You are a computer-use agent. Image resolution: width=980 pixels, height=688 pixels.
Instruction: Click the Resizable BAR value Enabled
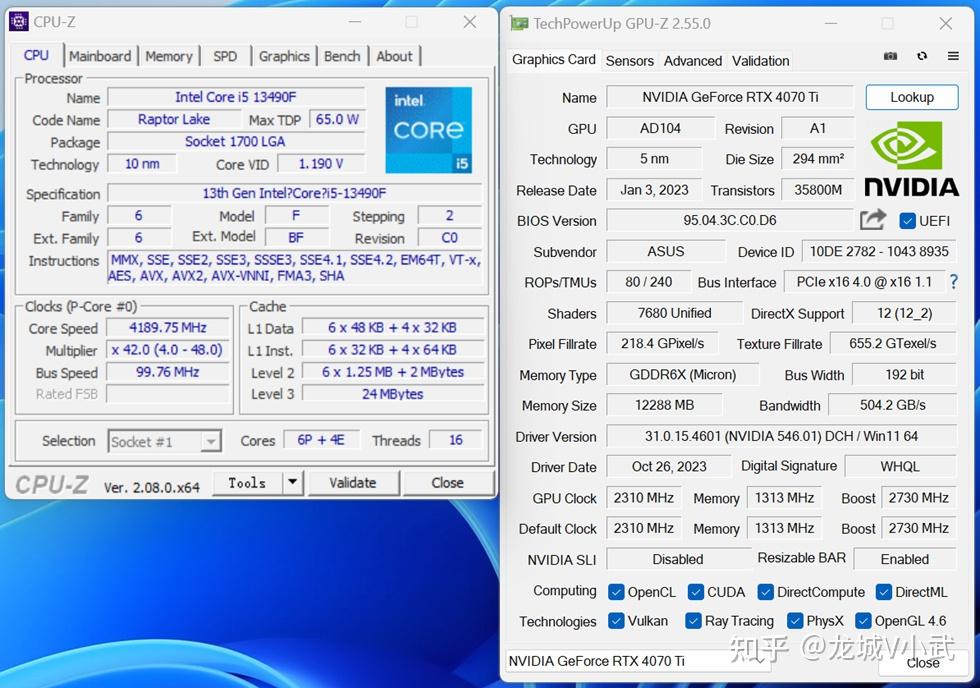[x=905, y=559]
